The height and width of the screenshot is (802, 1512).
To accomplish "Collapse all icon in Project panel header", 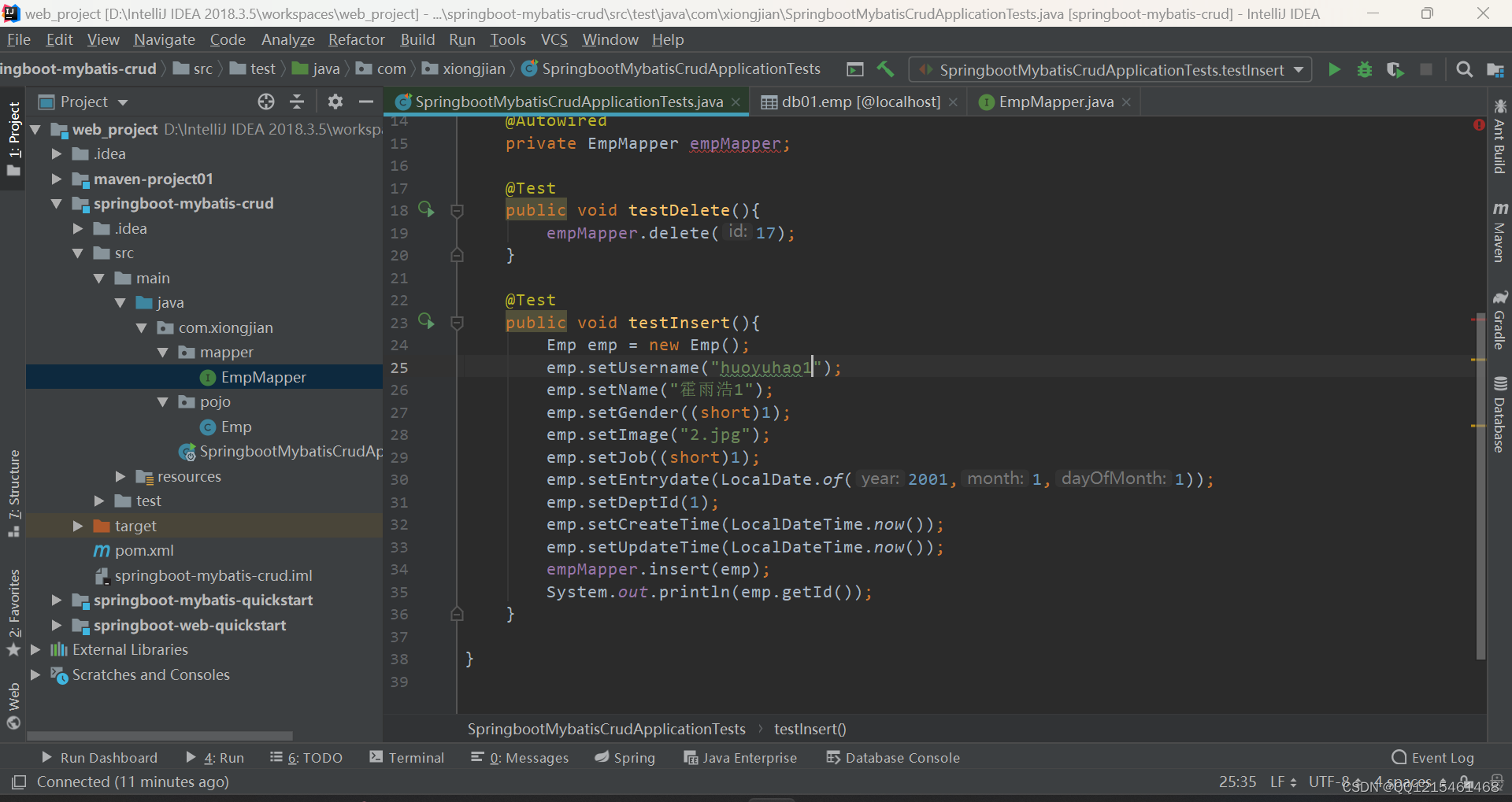I will (297, 102).
